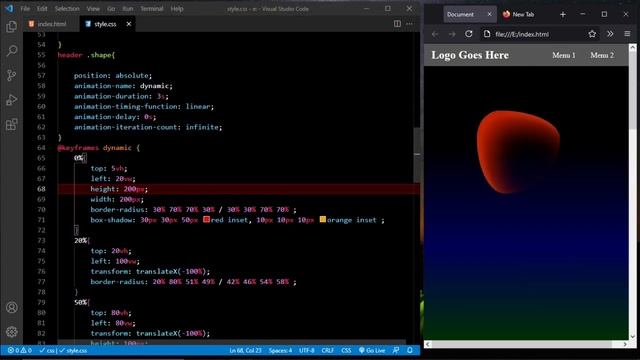
Task: Open Run and Debug view
Action: tap(11, 100)
